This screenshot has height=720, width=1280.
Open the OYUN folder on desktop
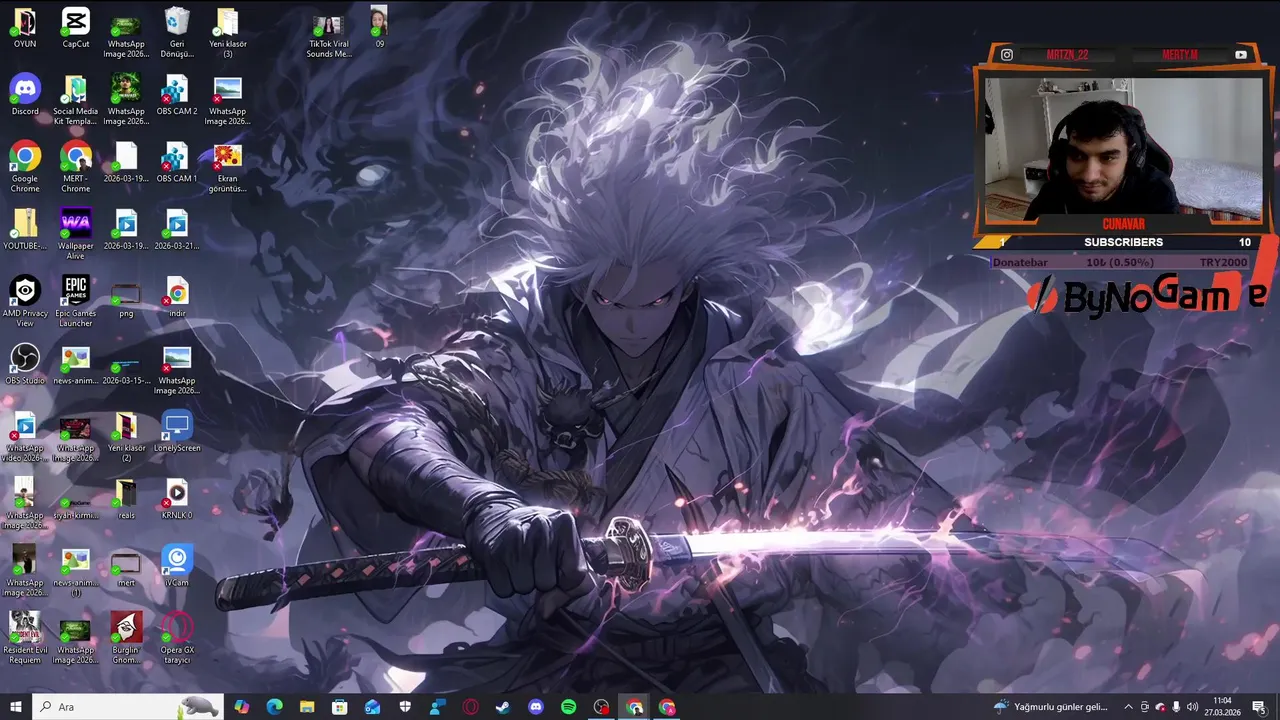pyautogui.click(x=25, y=28)
